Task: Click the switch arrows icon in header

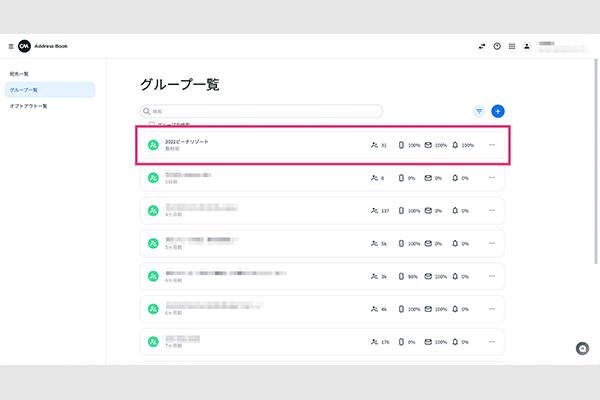Action: click(481, 46)
